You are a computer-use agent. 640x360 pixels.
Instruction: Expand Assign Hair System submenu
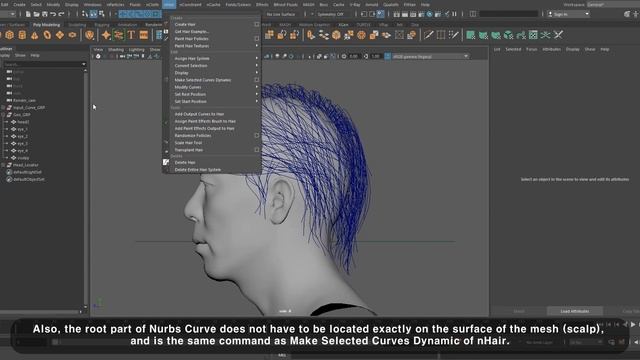[x=257, y=58]
